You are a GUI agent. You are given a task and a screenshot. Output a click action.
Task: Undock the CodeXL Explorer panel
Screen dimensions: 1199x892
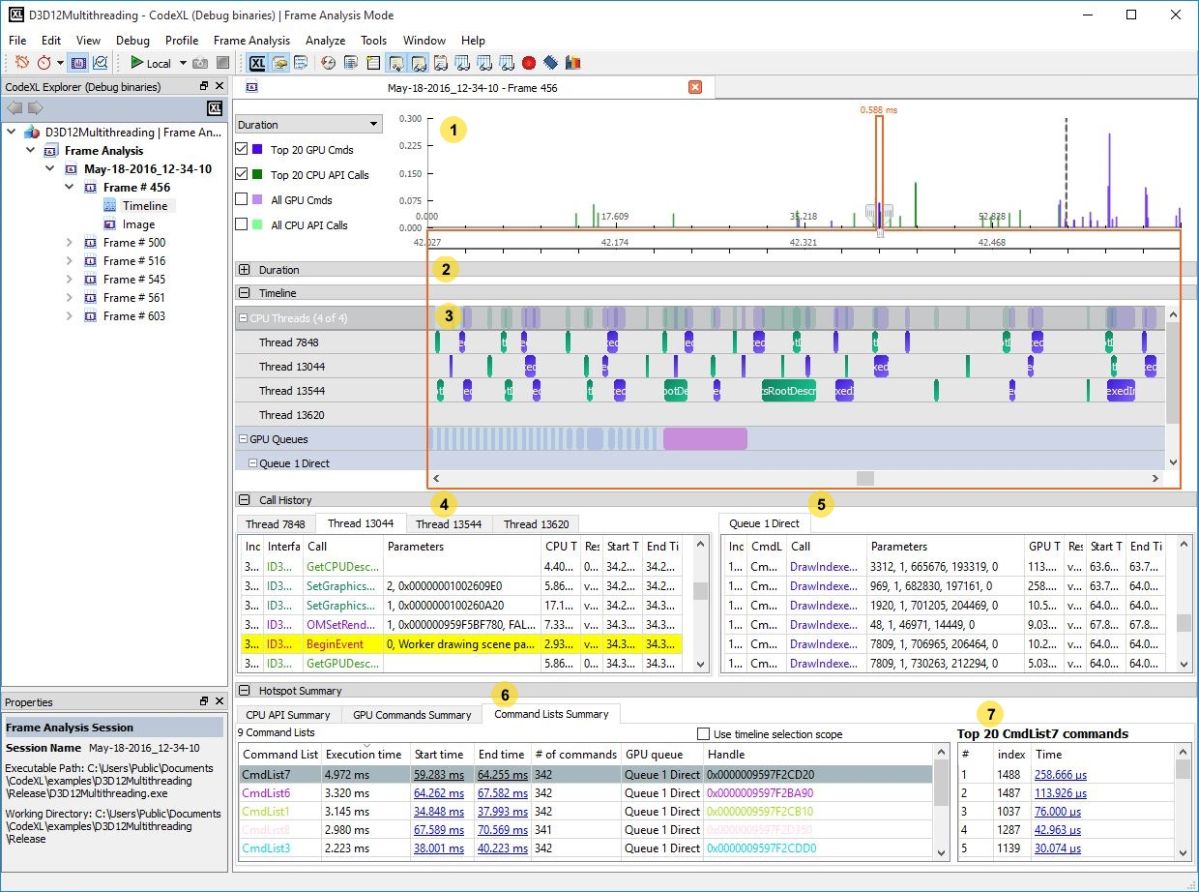pyautogui.click(x=203, y=86)
